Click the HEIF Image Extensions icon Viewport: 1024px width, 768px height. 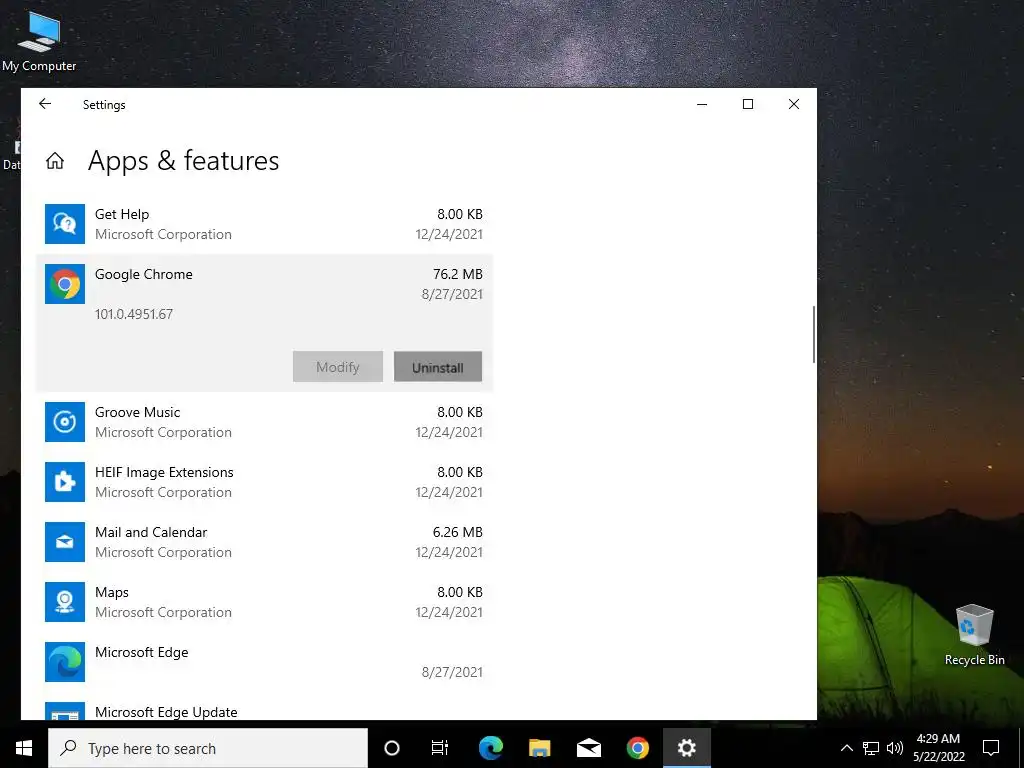click(65, 482)
